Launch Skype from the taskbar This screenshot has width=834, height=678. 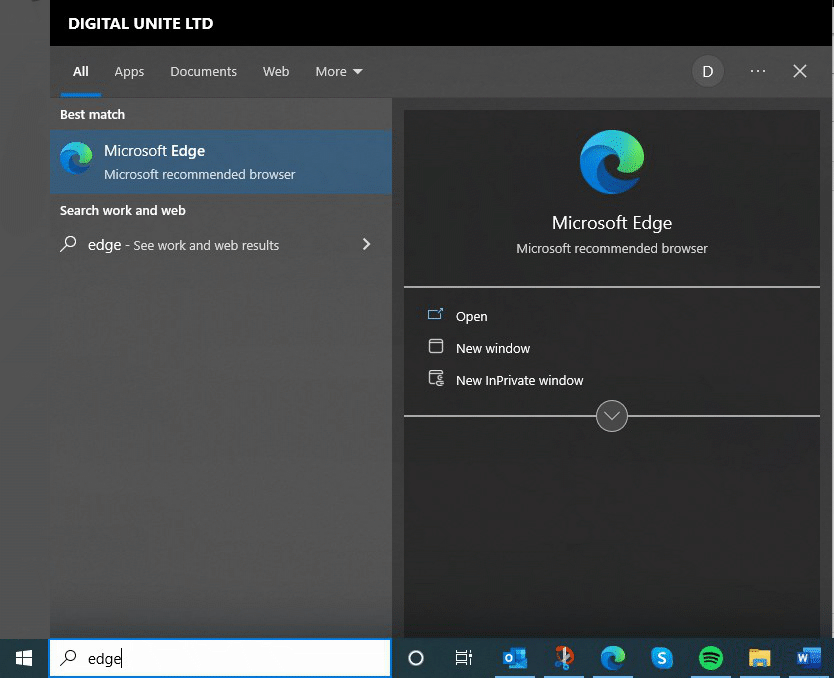pyautogui.click(x=661, y=658)
